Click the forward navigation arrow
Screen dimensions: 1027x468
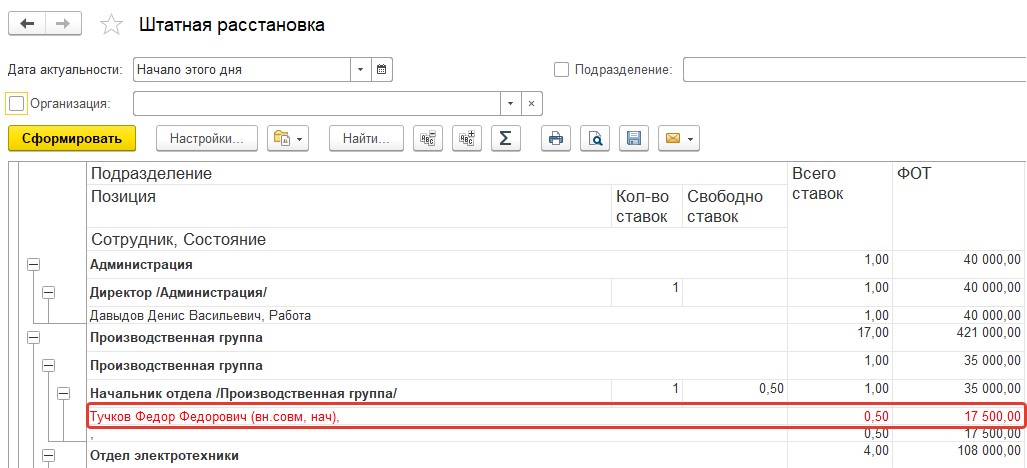click(63, 24)
